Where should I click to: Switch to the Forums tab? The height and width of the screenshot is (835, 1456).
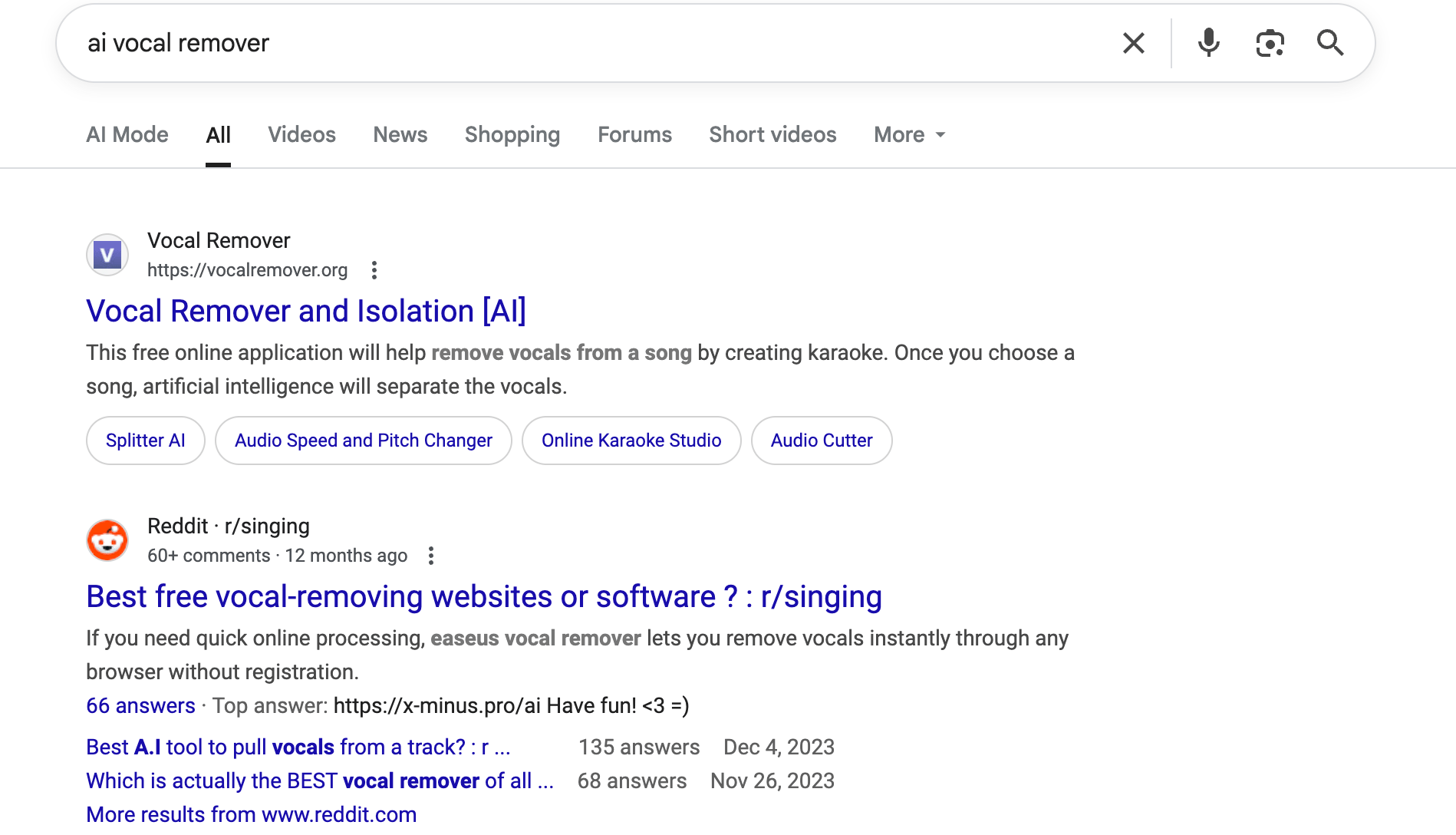pos(634,135)
